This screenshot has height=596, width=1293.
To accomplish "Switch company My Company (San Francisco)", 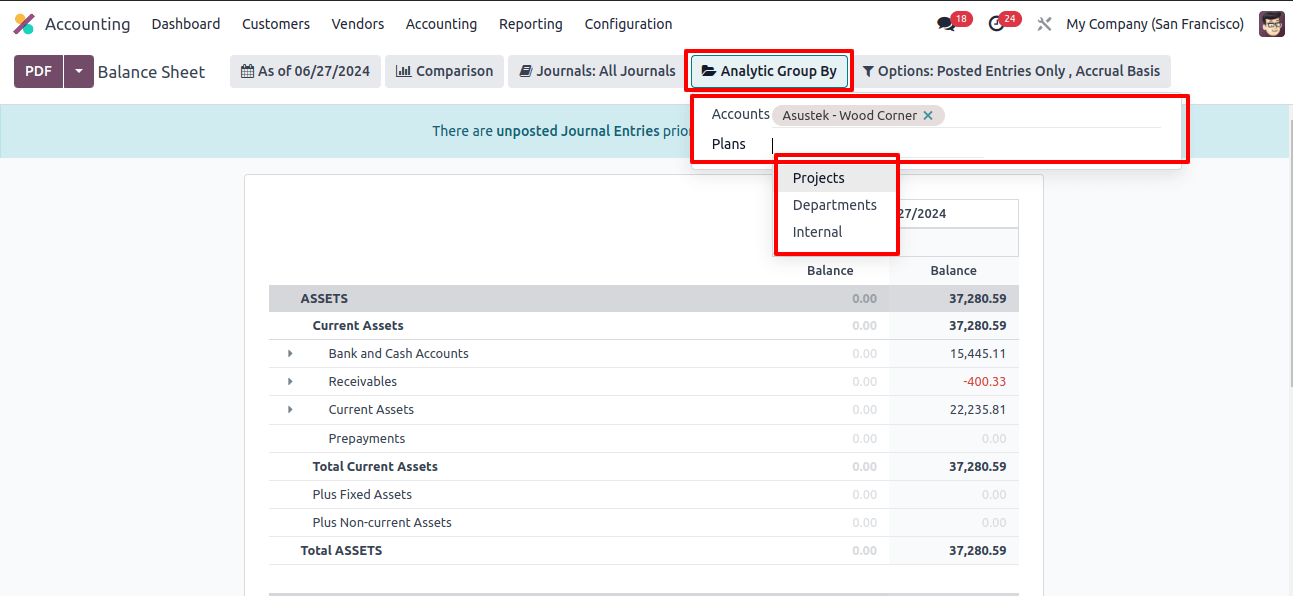I will click(x=1155, y=24).
